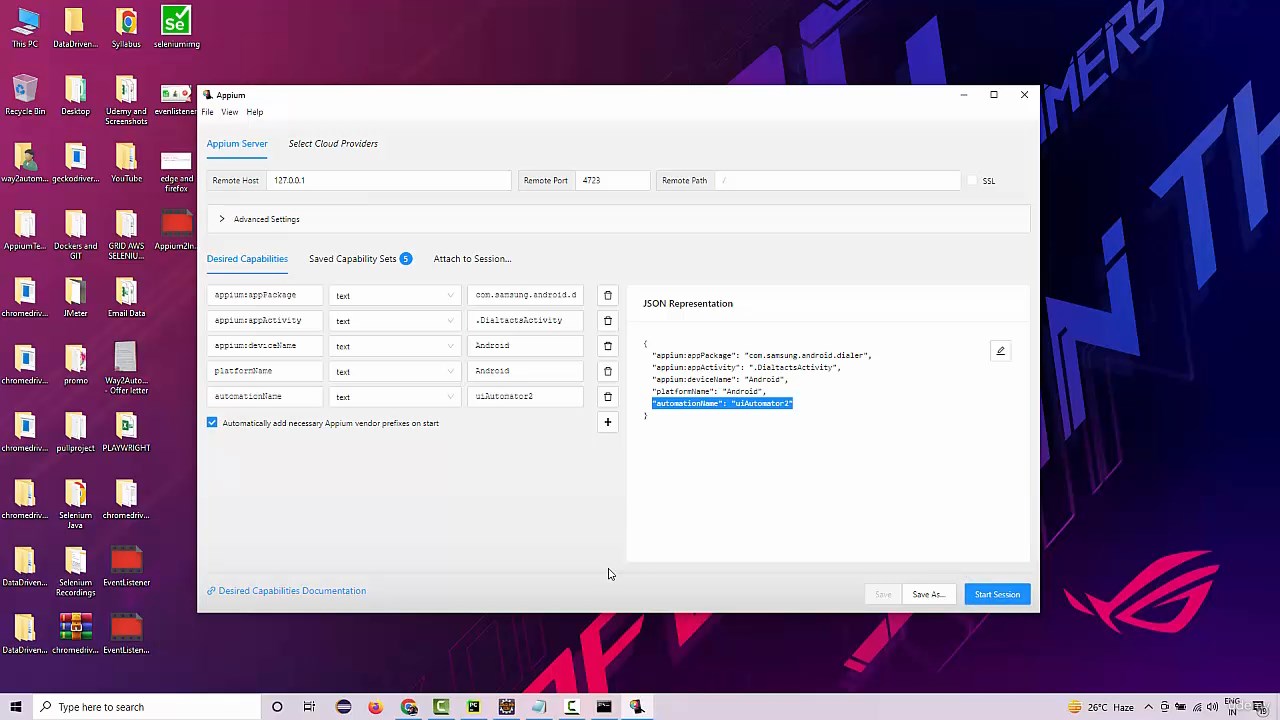
Task: Launch Firefox from the taskbar
Action: (x=375, y=707)
